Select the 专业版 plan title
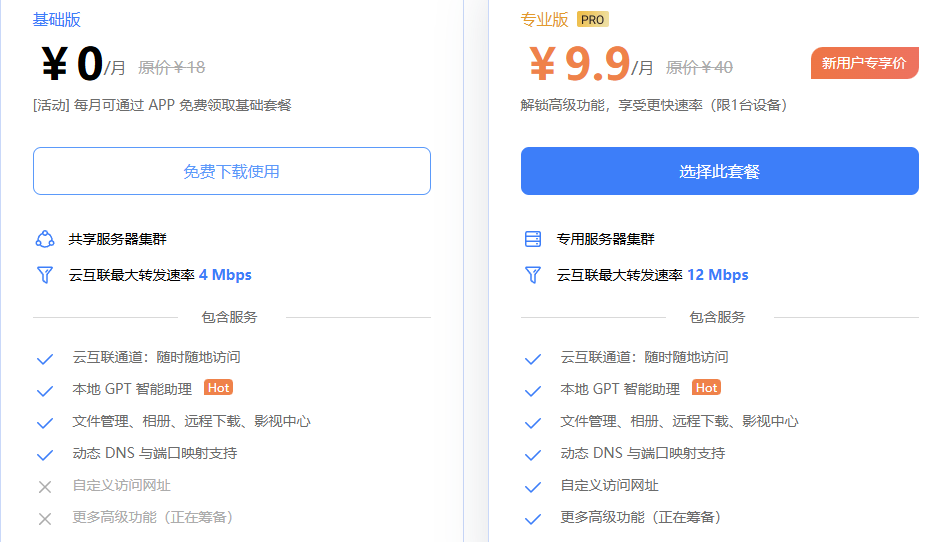Image resolution: width=951 pixels, height=542 pixels. [545, 20]
